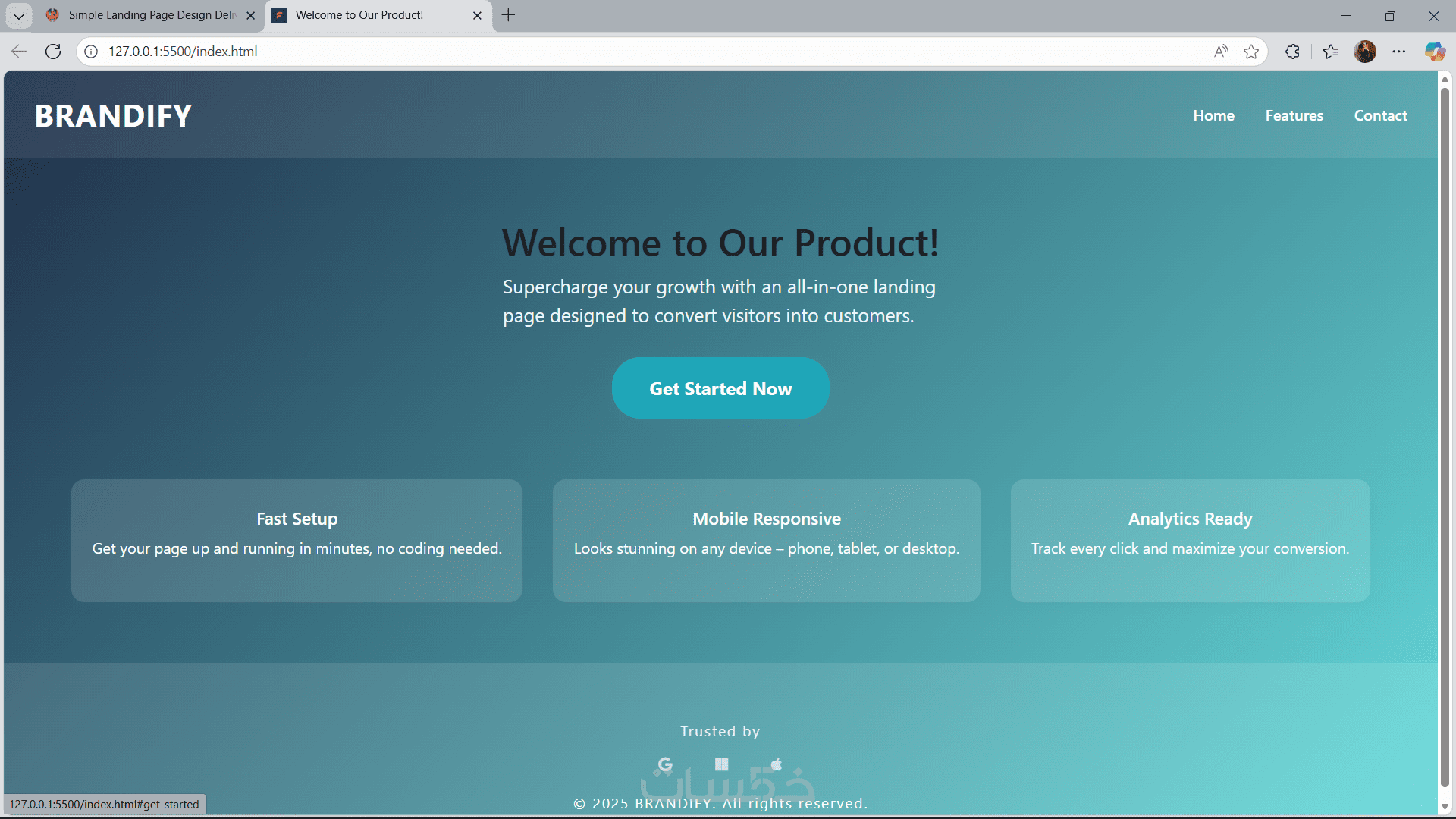Open the Favorites list icon
The image size is (1456, 819).
click(x=1331, y=52)
